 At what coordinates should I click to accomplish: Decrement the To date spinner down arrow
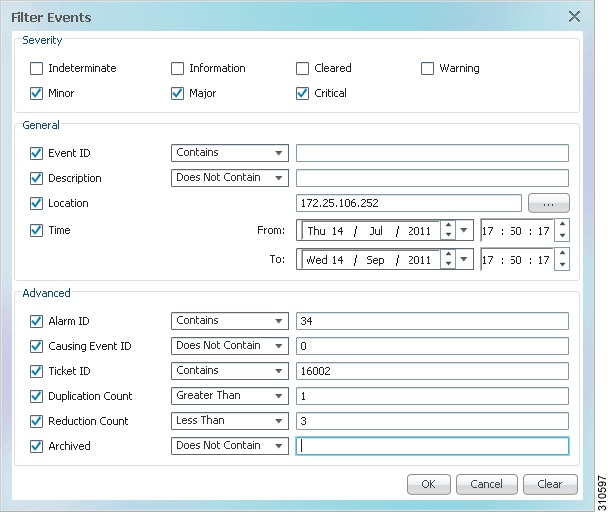pos(449,264)
